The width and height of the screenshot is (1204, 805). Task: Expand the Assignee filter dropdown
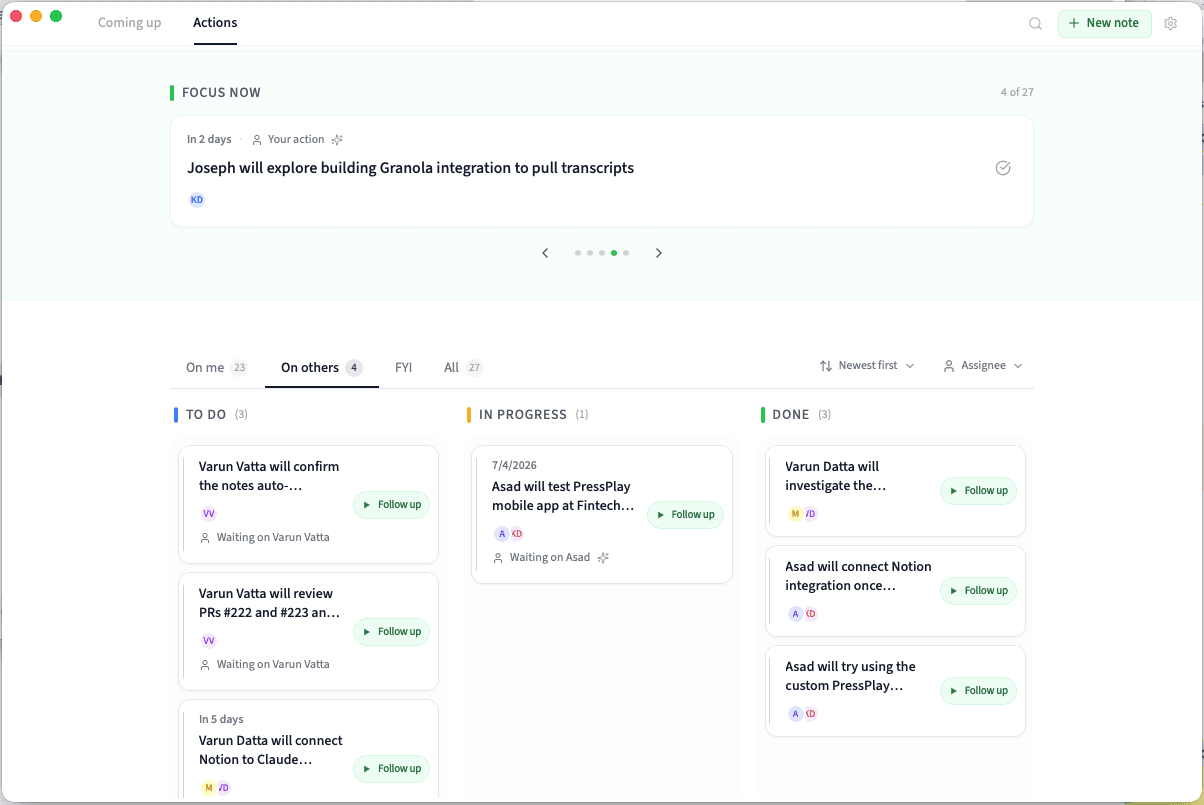983,366
